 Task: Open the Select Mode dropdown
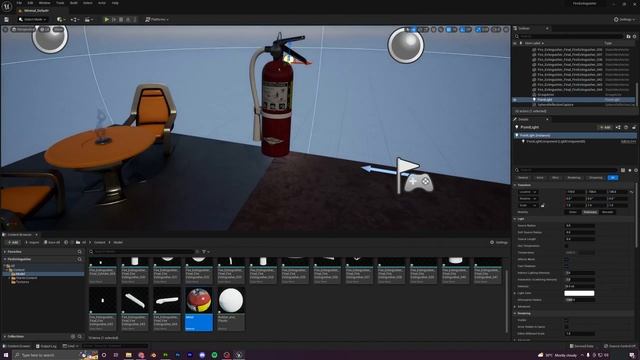tap(33, 19)
